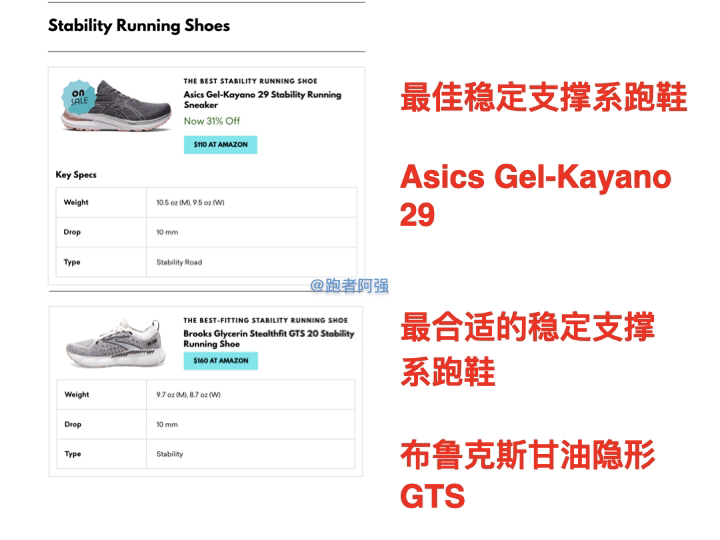720x540 pixels.
Task: Select the Stability Running Shoes heading
Action: point(139,25)
